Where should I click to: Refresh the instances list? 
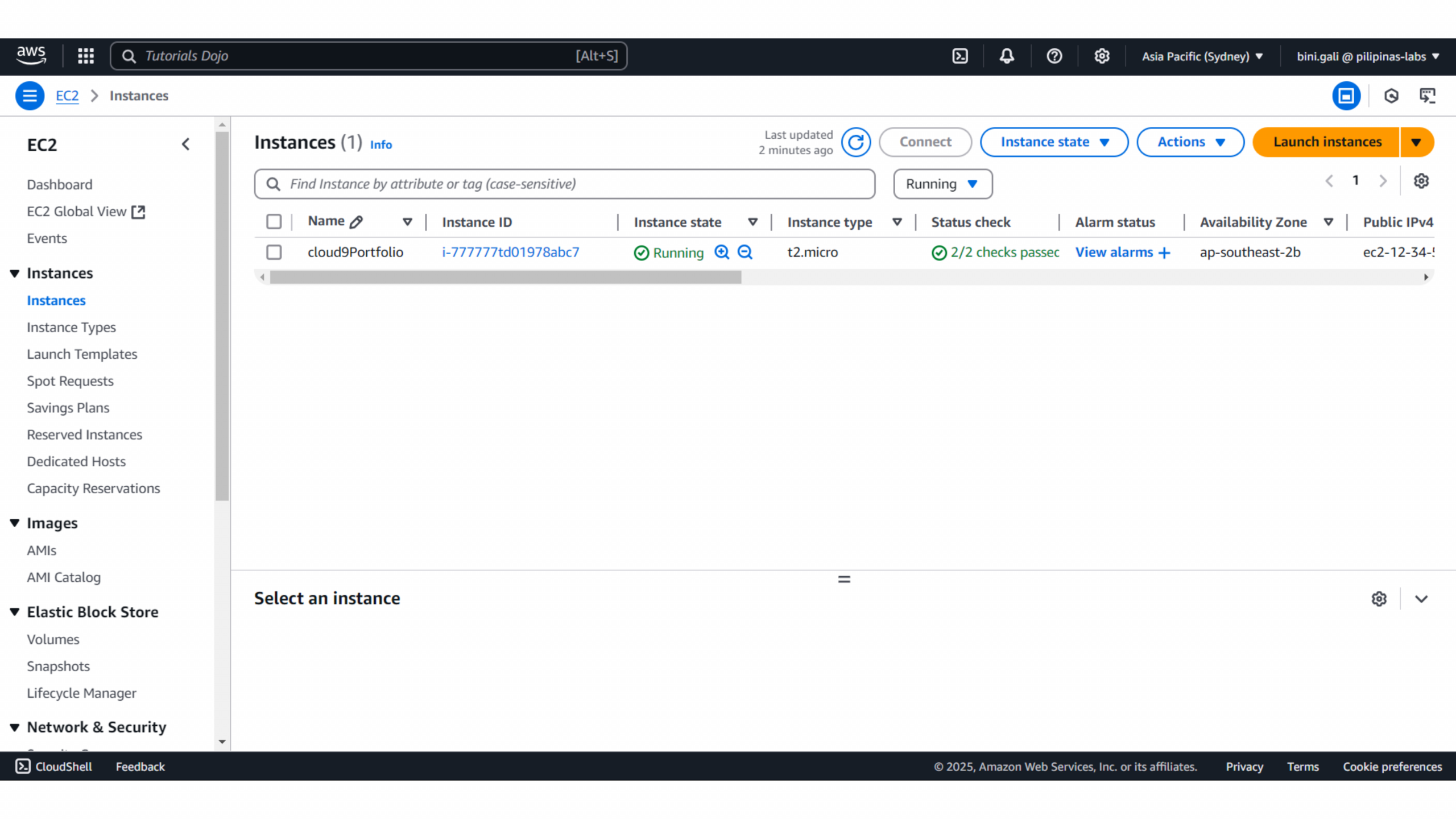point(856,142)
